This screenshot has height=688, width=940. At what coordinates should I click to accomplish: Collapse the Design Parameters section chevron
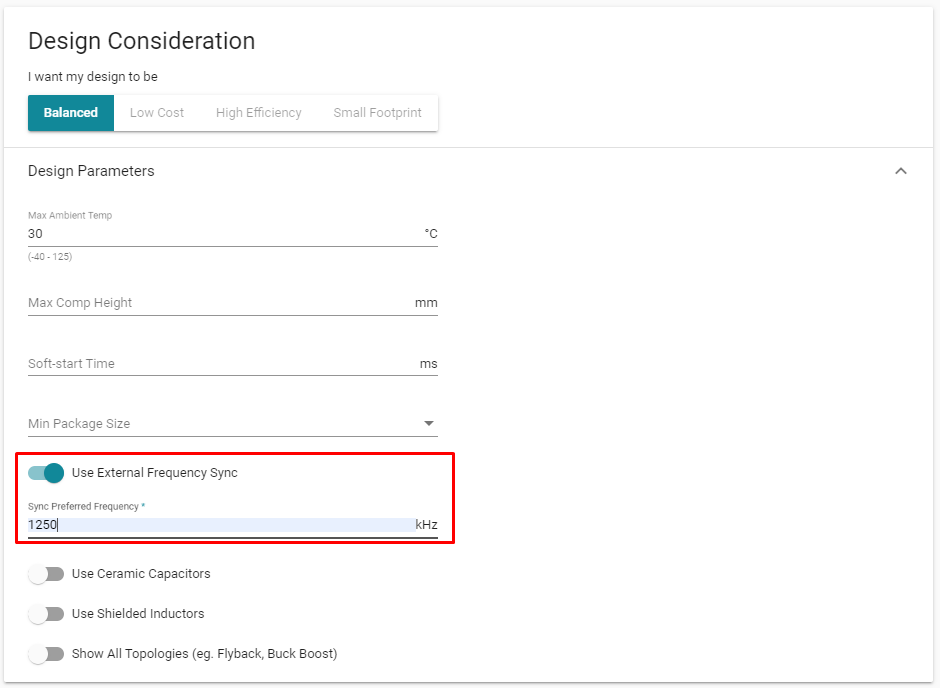[900, 171]
